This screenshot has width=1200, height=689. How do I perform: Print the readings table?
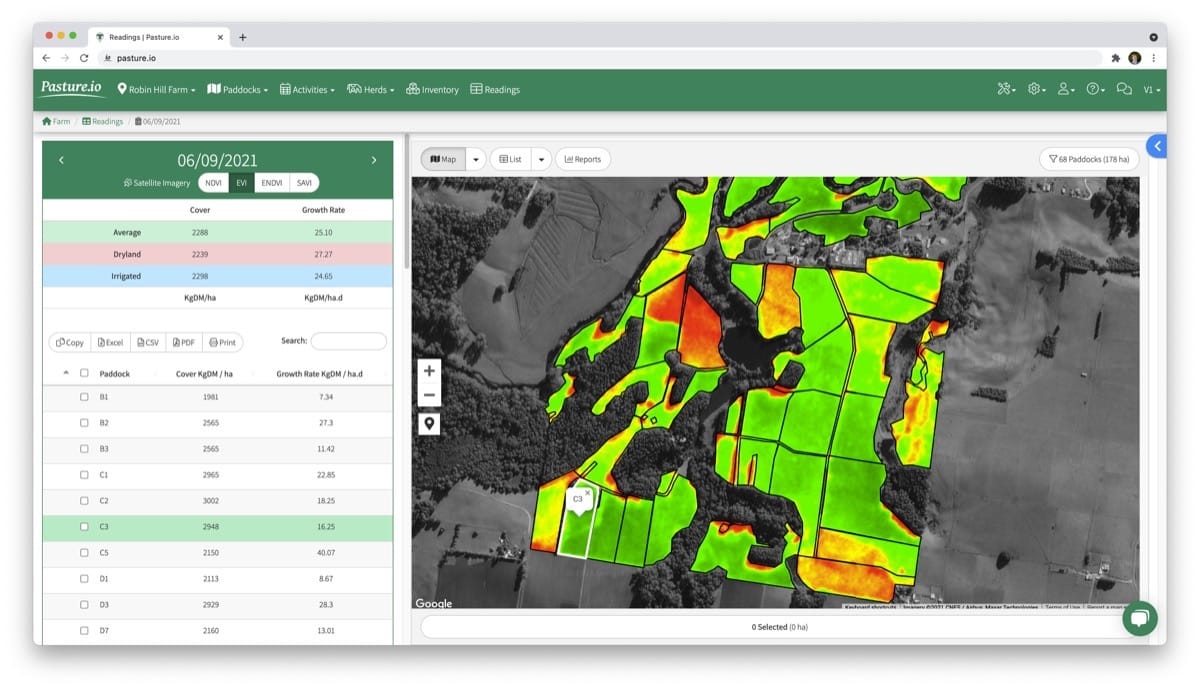223,342
